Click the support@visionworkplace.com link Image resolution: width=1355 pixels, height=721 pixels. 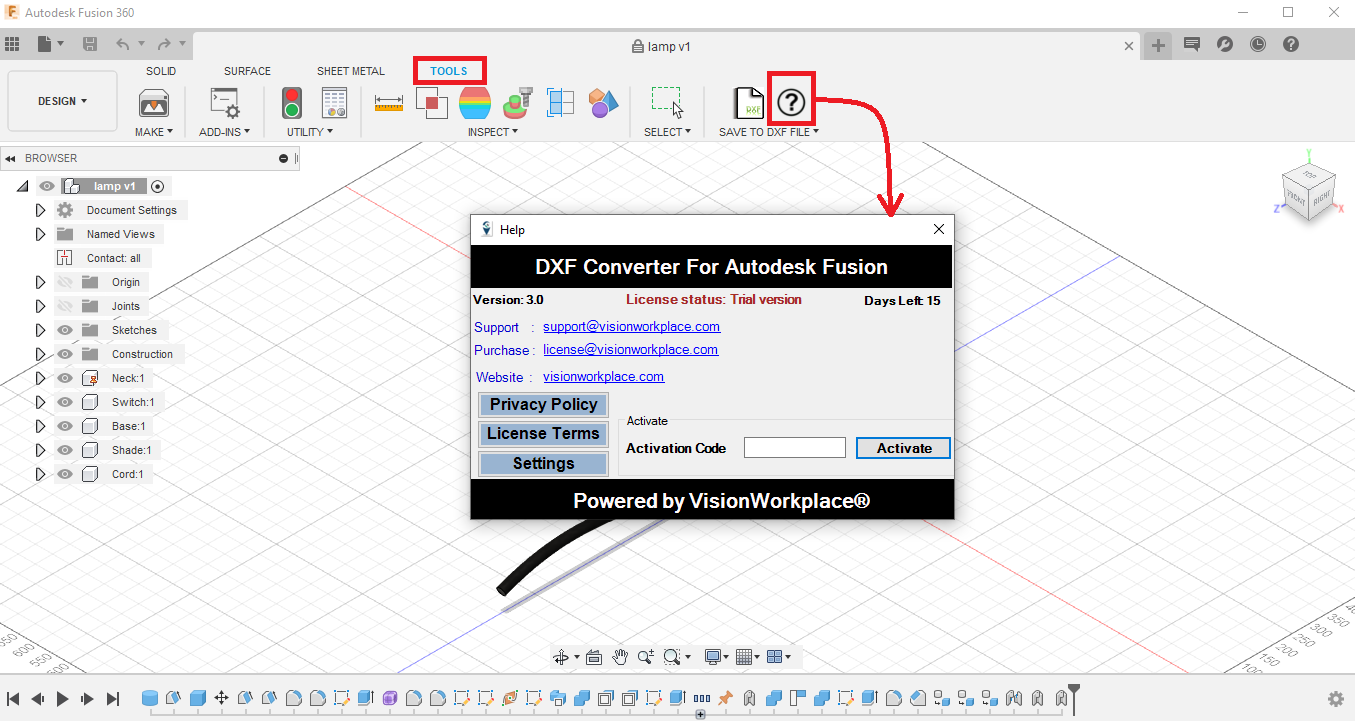[631, 327]
